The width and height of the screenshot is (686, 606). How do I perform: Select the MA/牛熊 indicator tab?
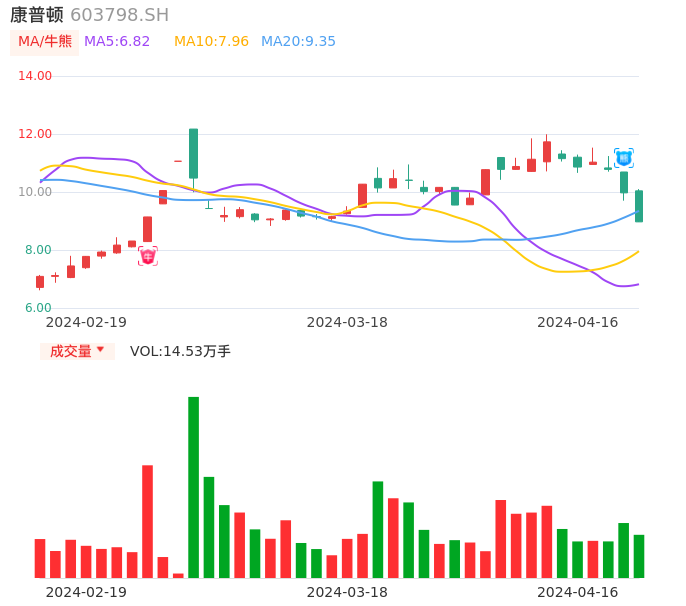click(45, 42)
